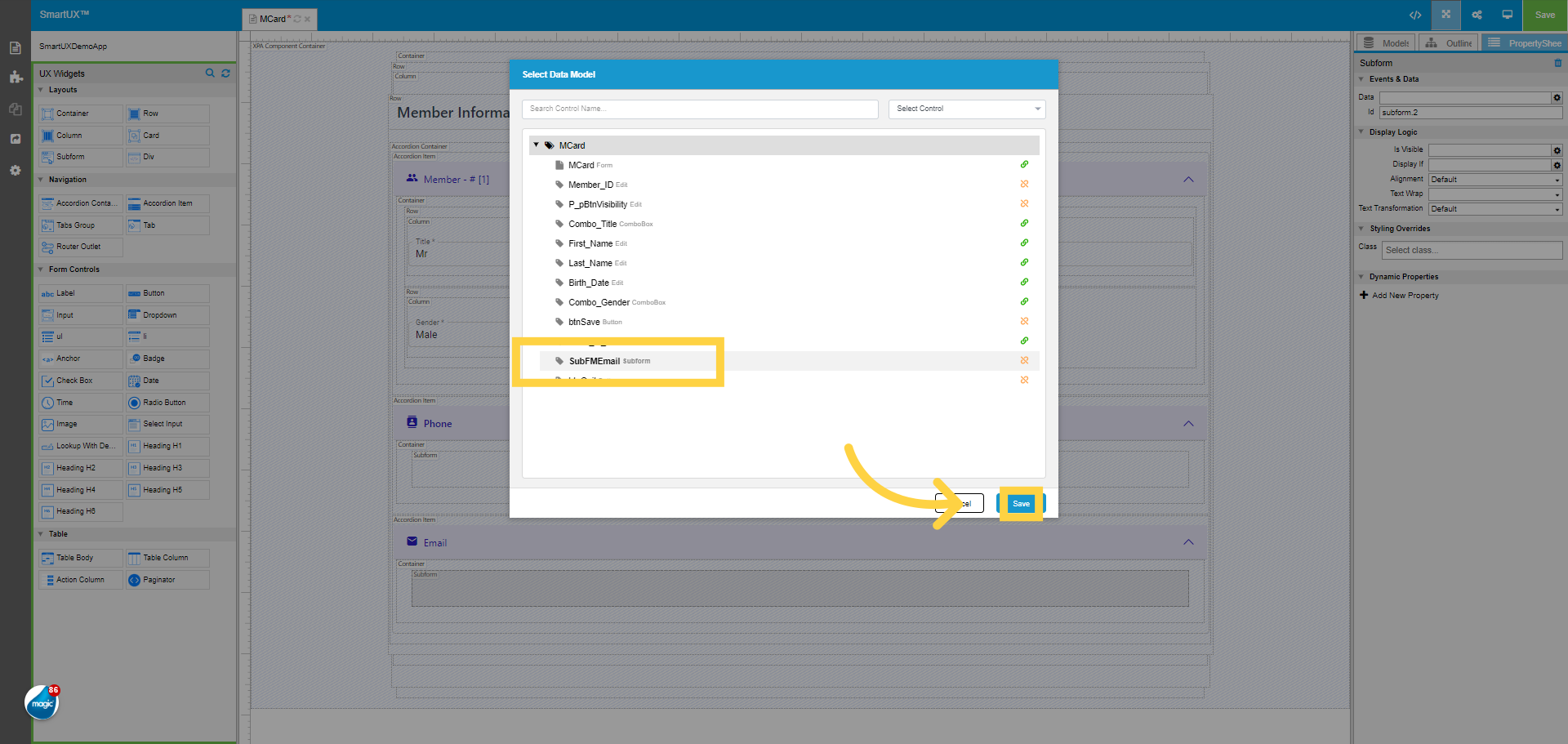The image size is (1568, 744).
Task: Link the btnSave control binding
Action: click(x=1024, y=321)
